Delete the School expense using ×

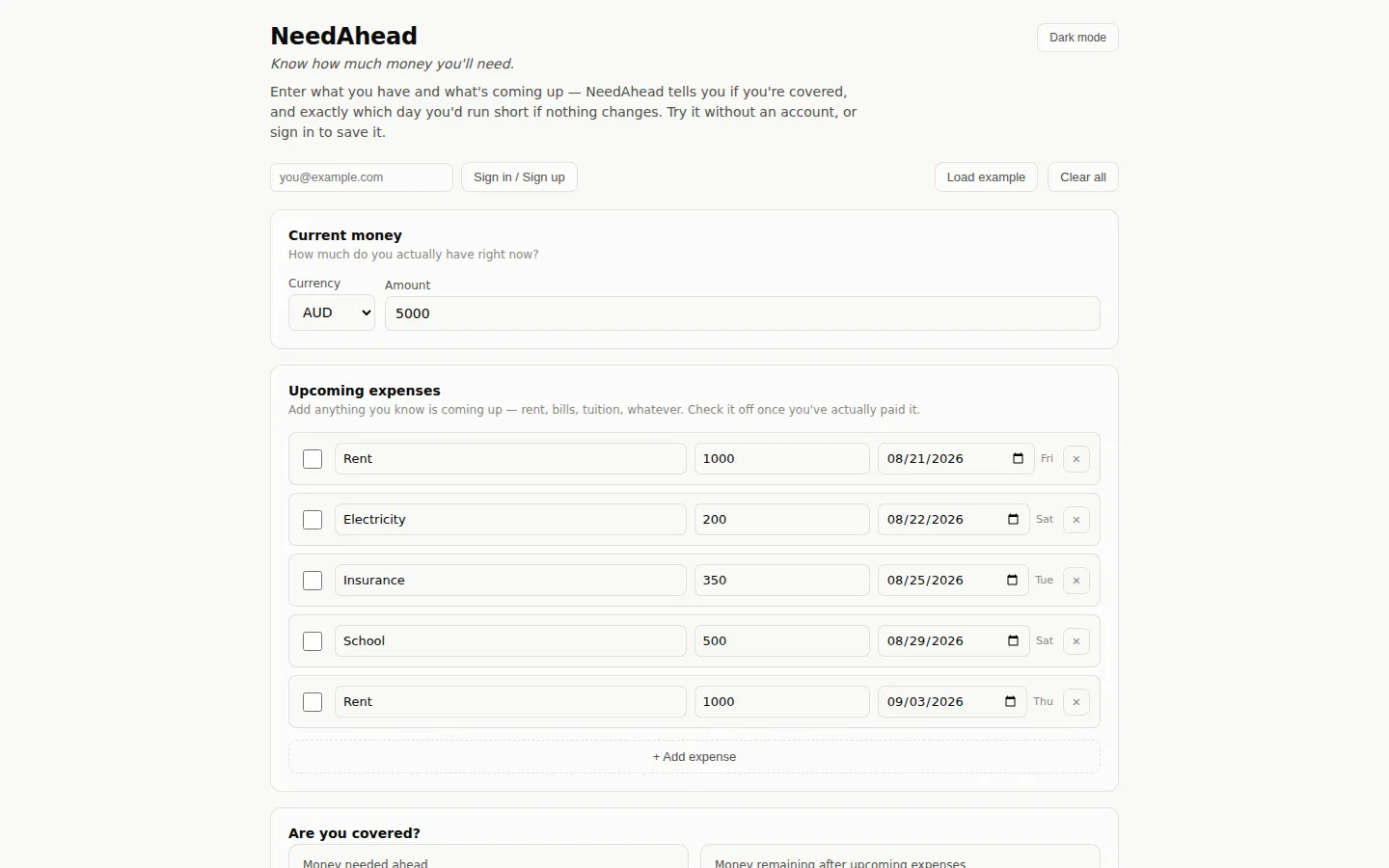tap(1076, 641)
